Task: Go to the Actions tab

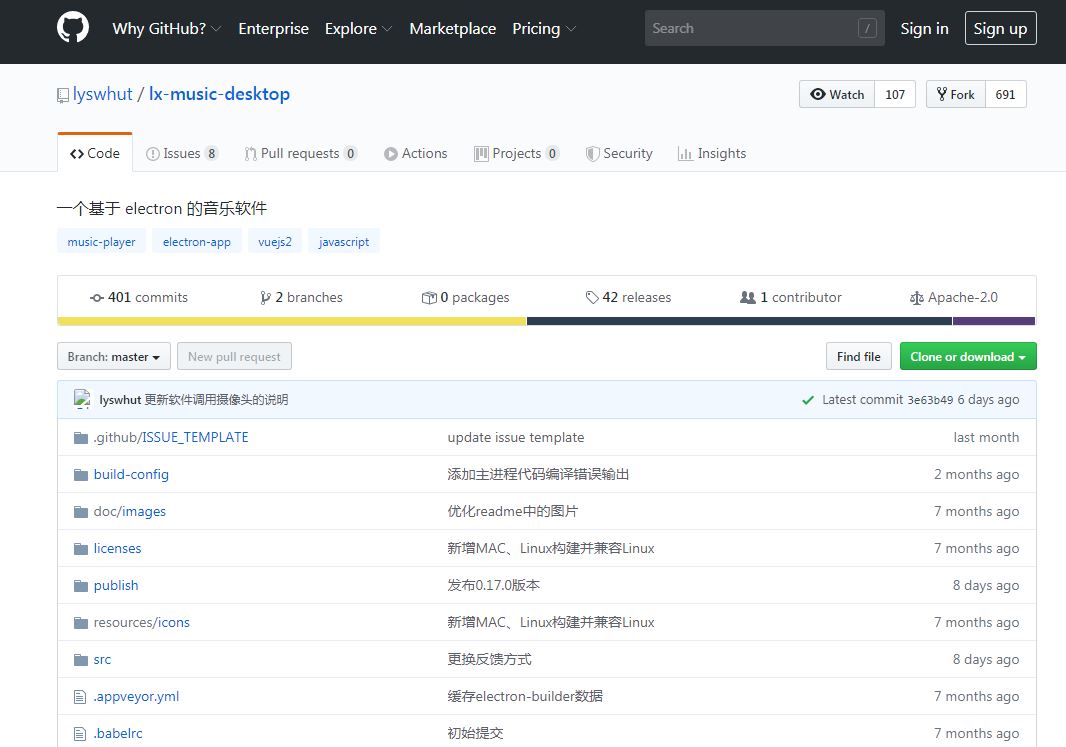Action: [415, 154]
